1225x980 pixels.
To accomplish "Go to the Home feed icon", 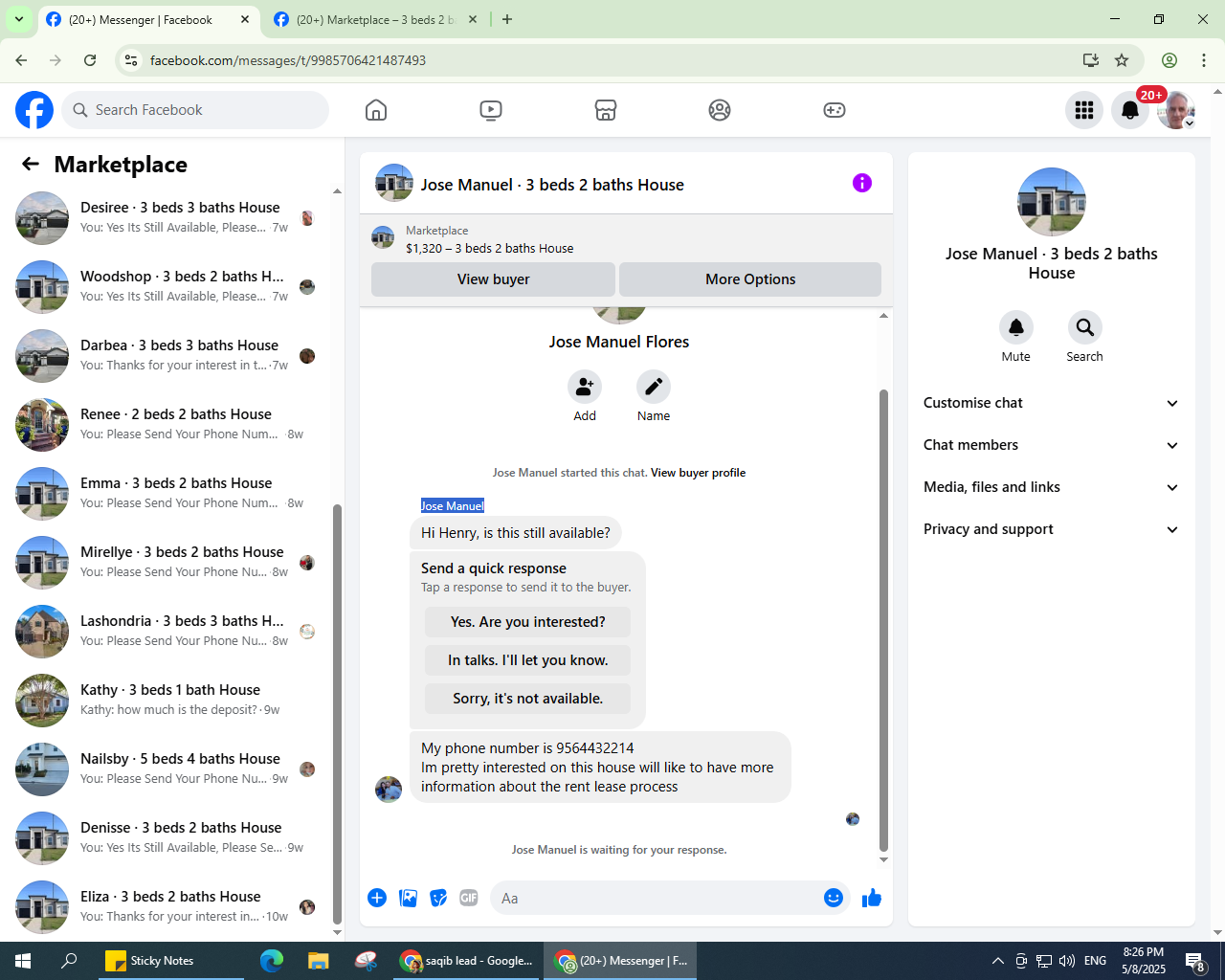I will point(376,110).
